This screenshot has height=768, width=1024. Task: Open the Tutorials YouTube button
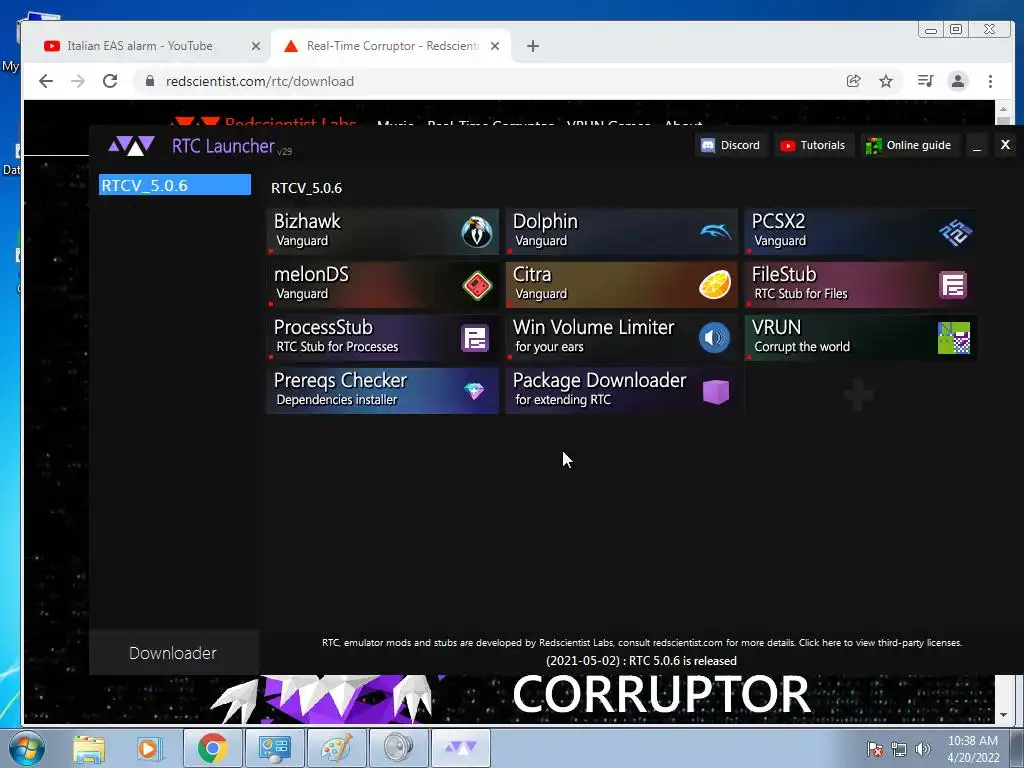tap(812, 145)
